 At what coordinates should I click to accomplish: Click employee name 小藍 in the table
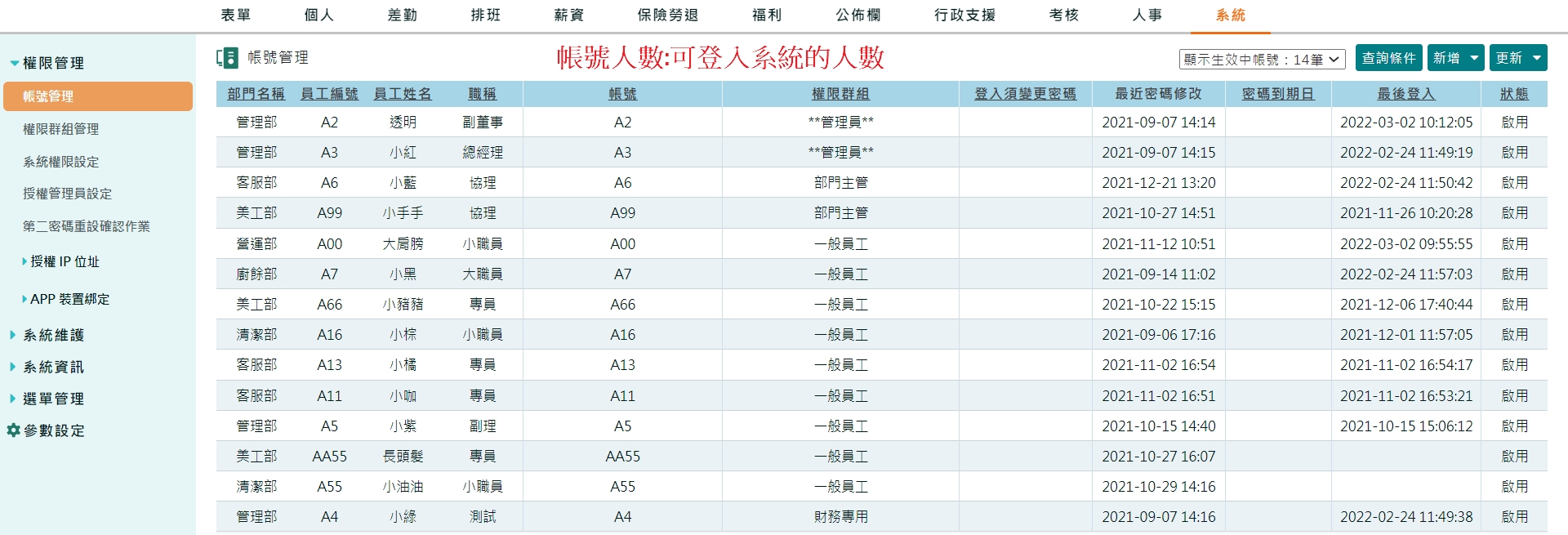point(403,183)
